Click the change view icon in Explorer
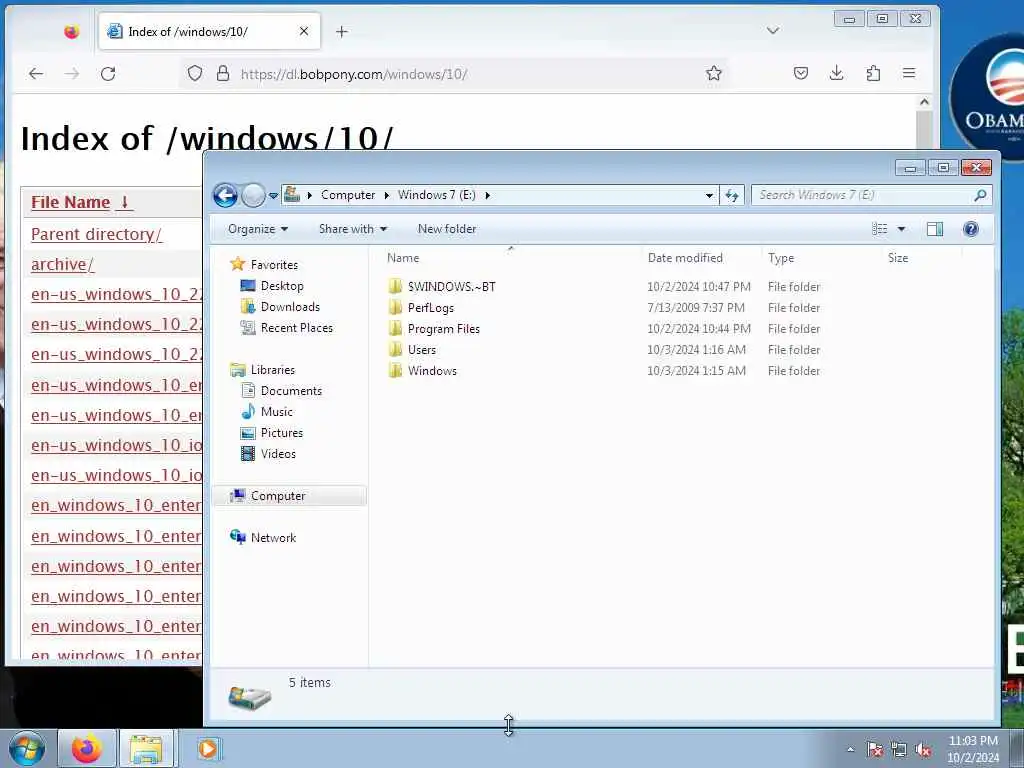The height and width of the screenshot is (768, 1024). (880, 229)
